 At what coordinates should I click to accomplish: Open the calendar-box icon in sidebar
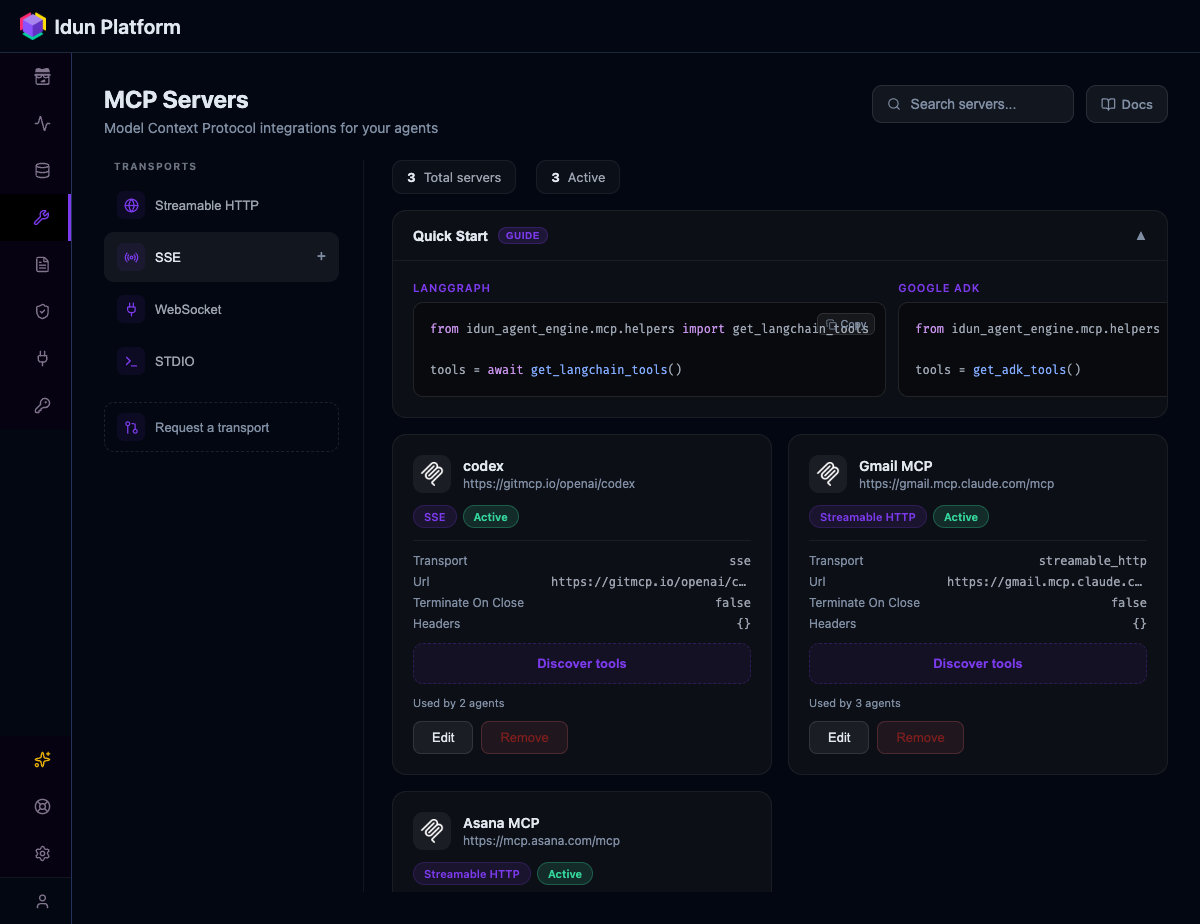pos(42,76)
